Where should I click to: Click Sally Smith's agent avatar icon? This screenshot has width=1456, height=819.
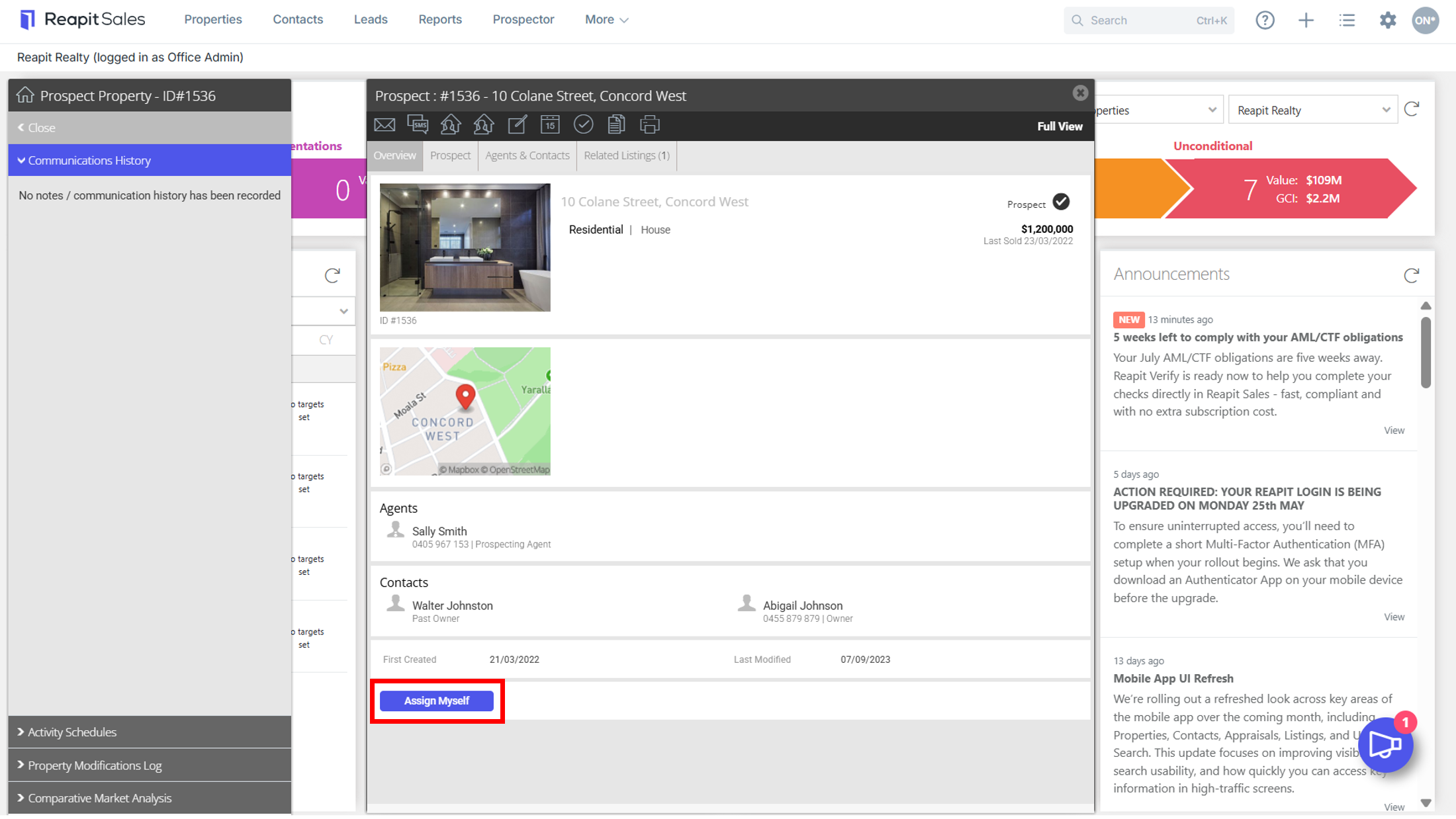[395, 531]
